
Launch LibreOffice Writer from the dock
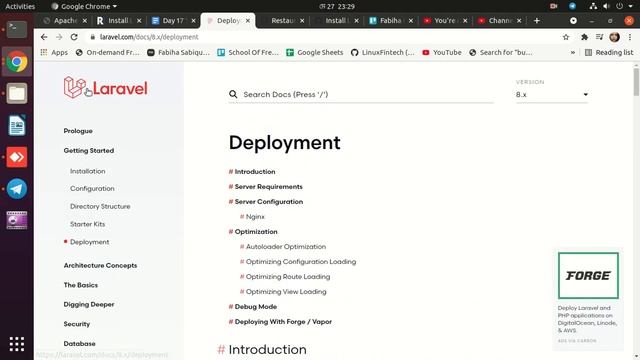(17, 125)
